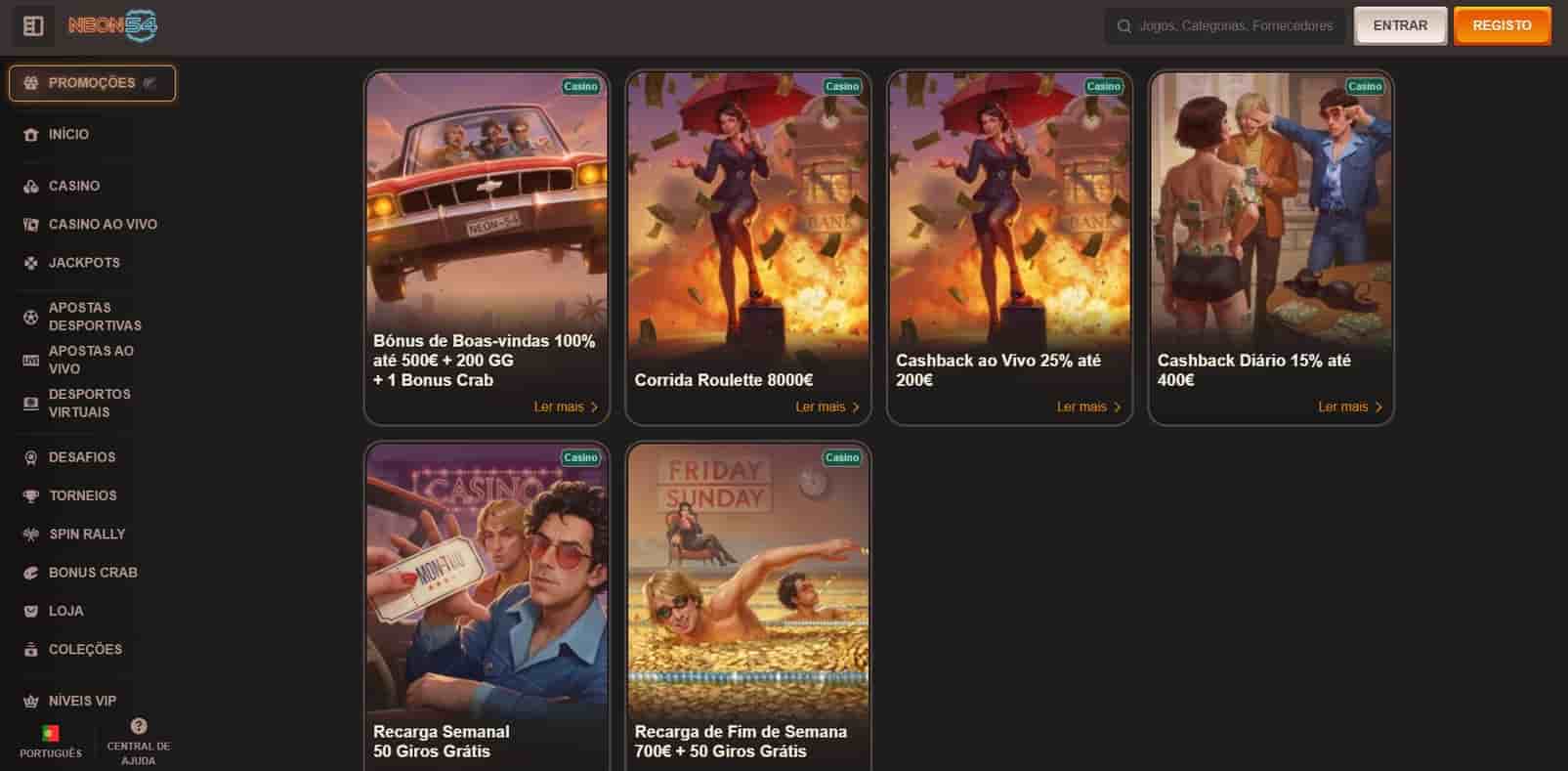Screen dimensions: 1568x771
Task: Open the Promoções menu item
Action: click(92, 83)
